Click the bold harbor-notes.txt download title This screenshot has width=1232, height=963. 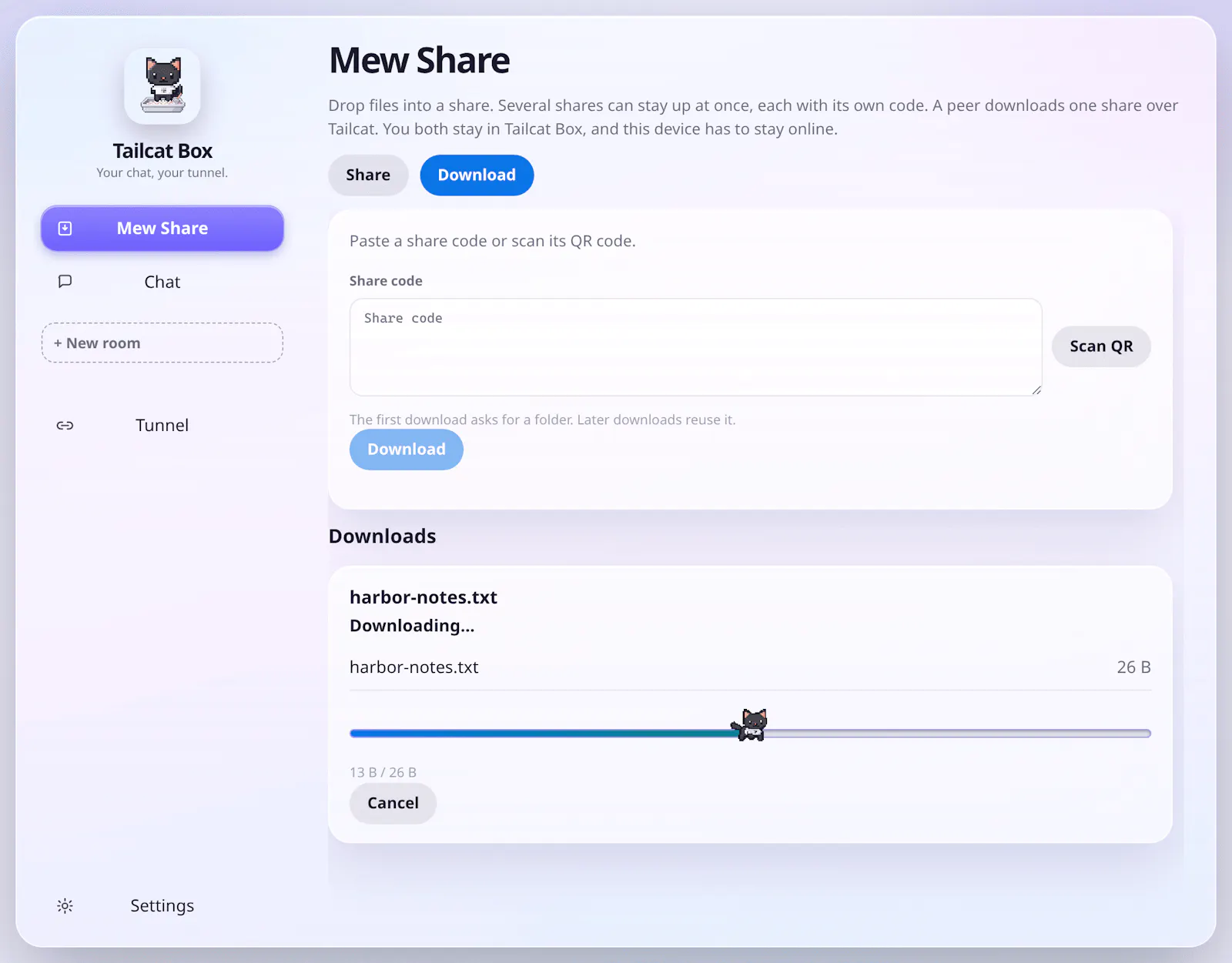tap(423, 597)
